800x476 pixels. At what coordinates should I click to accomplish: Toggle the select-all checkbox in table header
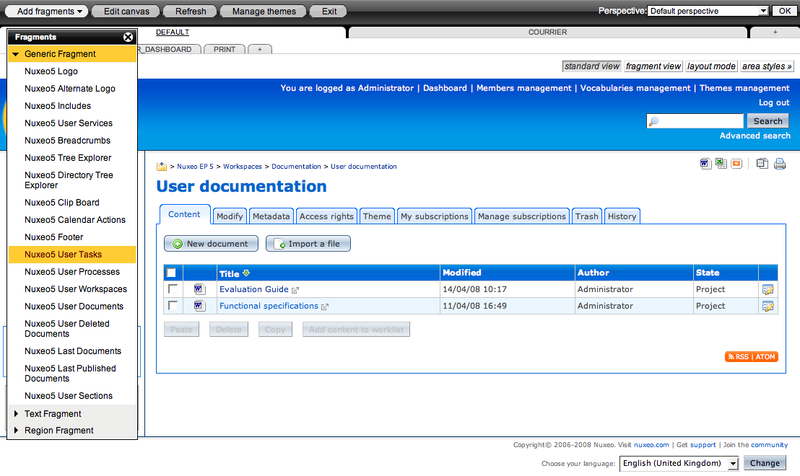pyautogui.click(x=171, y=273)
